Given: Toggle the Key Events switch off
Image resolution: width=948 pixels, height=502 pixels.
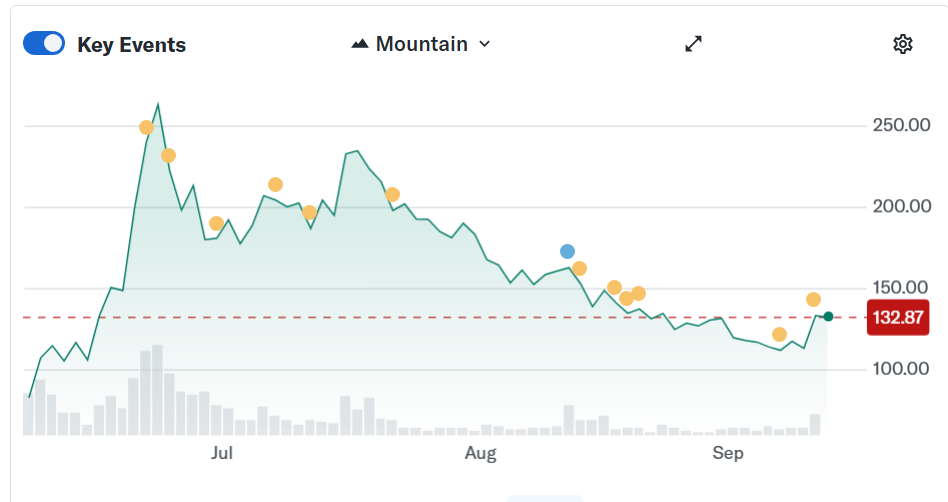Looking at the screenshot, I should 44,44.
